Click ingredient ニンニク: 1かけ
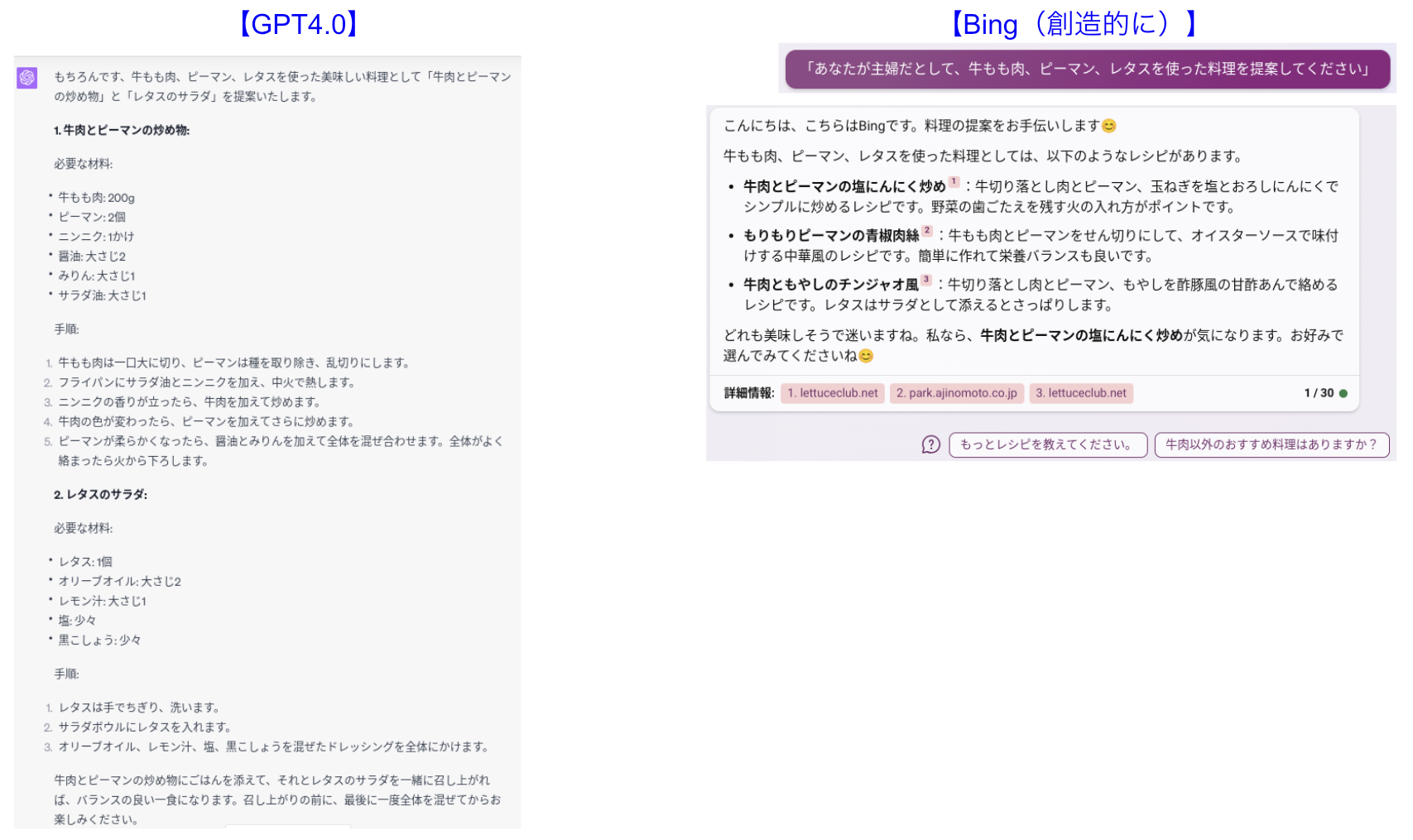Image resolution: width=1413 pixels, height=840 pixels. 96,237
